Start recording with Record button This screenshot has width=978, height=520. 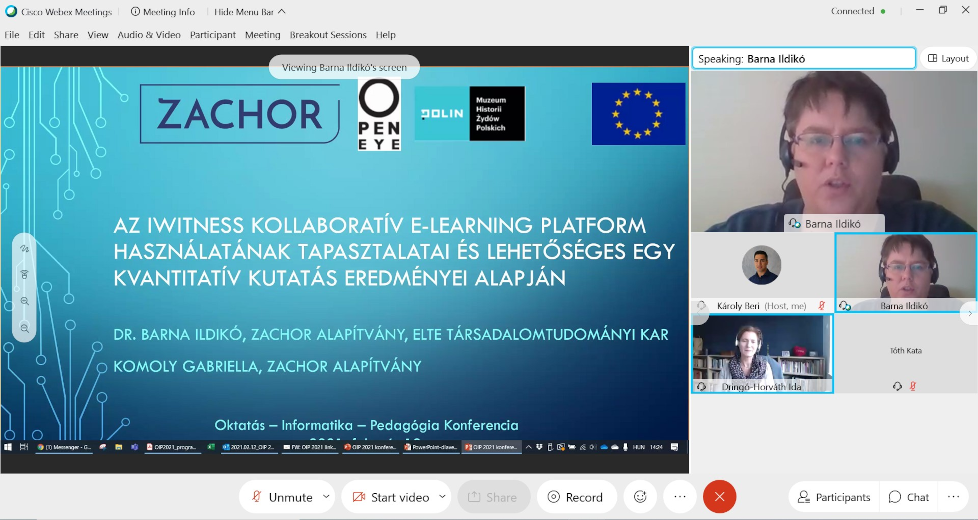[x=576, y=497]
